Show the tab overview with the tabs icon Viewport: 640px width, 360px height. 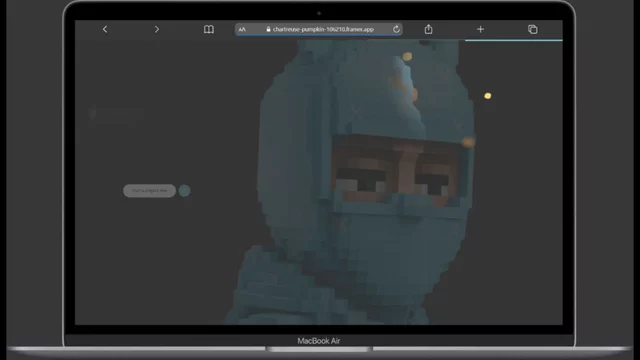(x=532, y=29)
